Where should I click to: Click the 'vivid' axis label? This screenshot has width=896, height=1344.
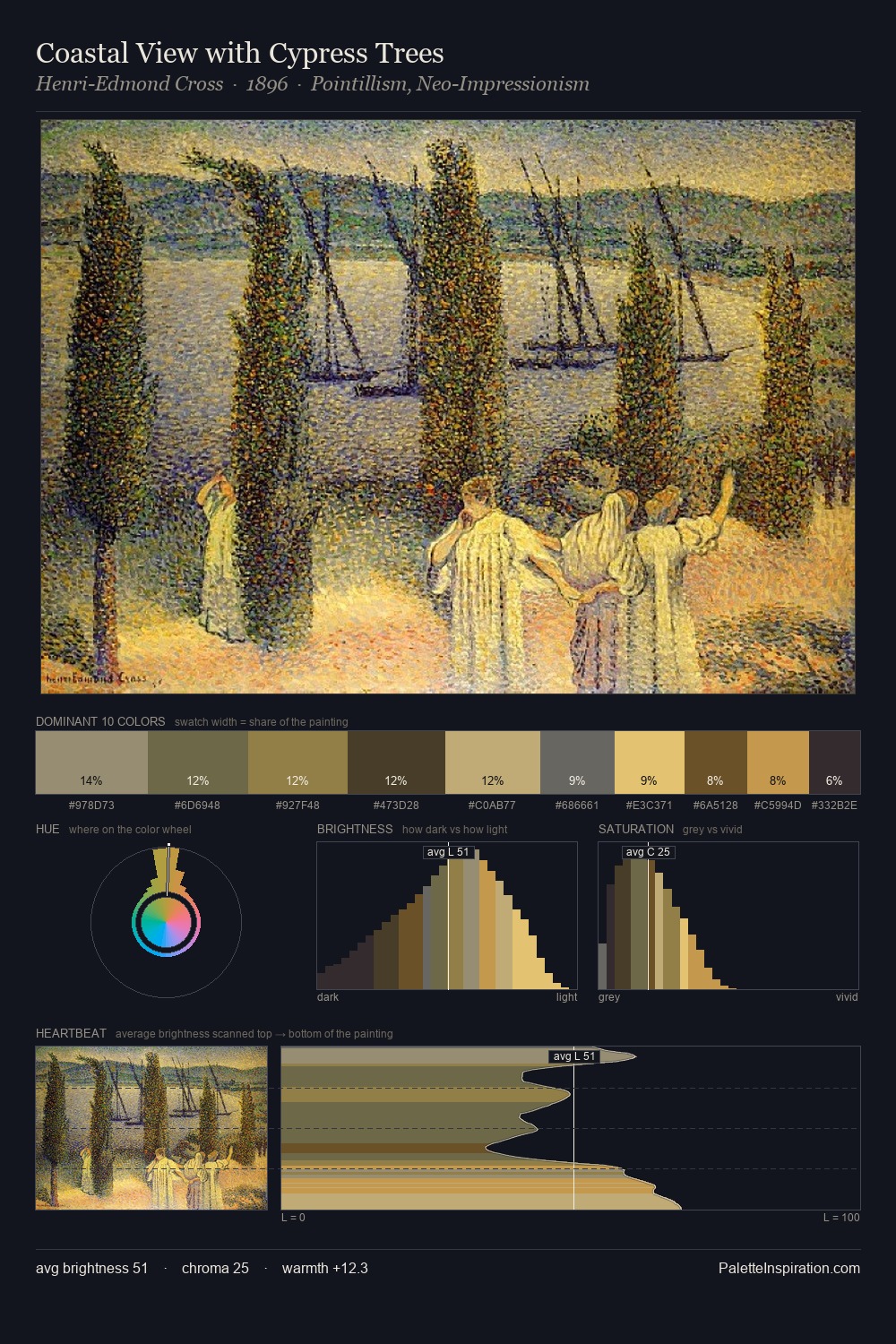click(847, 997)
